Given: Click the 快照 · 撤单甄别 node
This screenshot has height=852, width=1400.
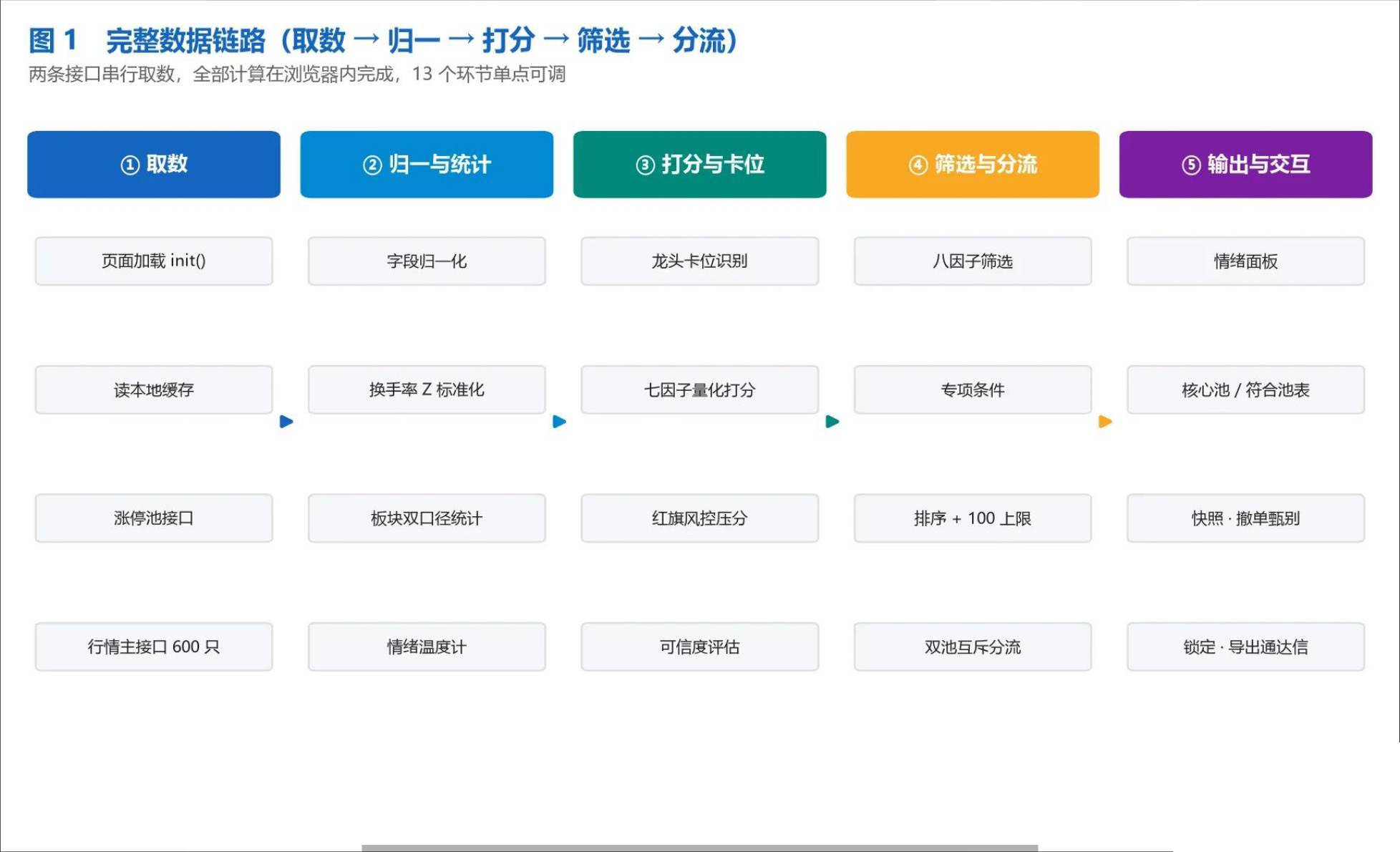Looking at the screenshot, I should point(1245,518).
